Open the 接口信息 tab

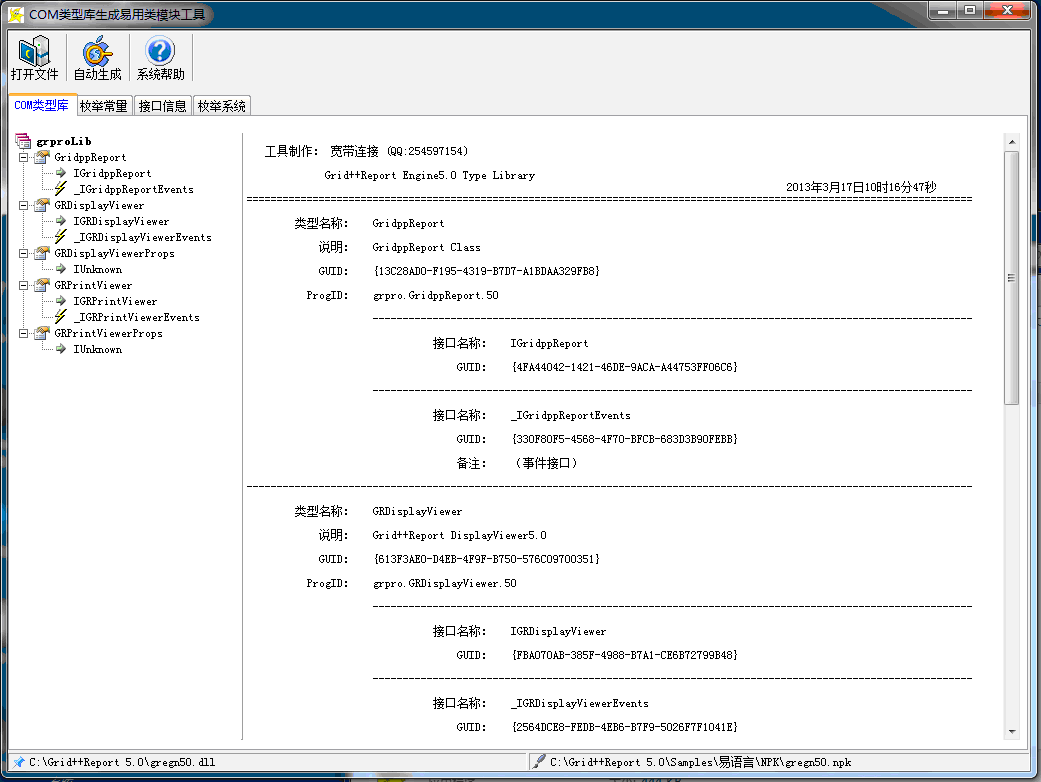pos(163,106)
